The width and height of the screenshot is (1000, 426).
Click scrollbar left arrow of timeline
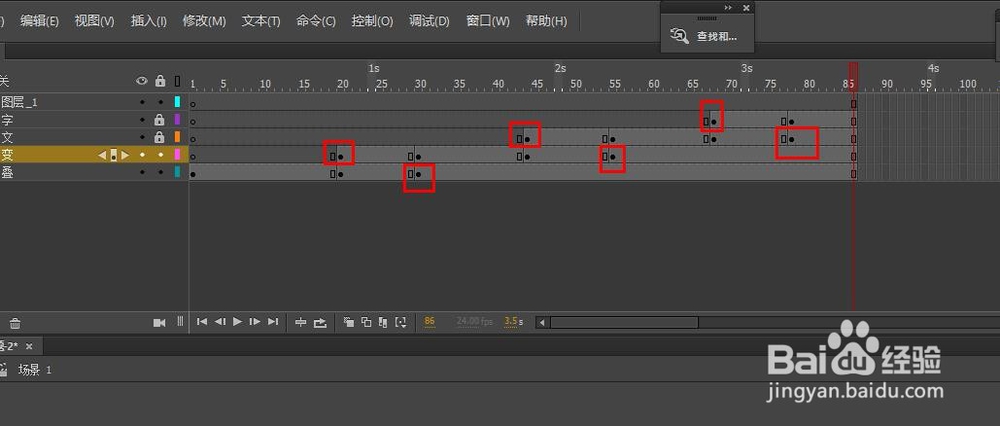click(542, 323)
